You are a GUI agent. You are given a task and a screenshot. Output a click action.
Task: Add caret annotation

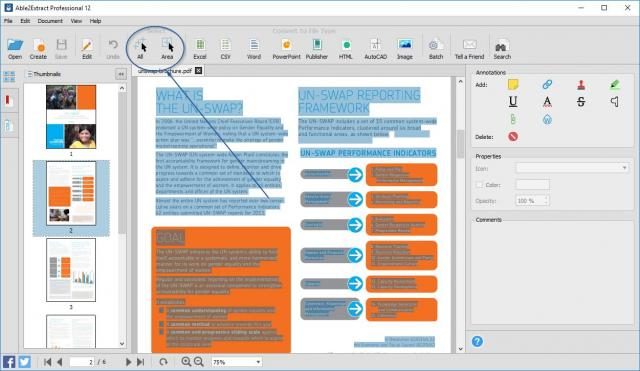(615, 101)
